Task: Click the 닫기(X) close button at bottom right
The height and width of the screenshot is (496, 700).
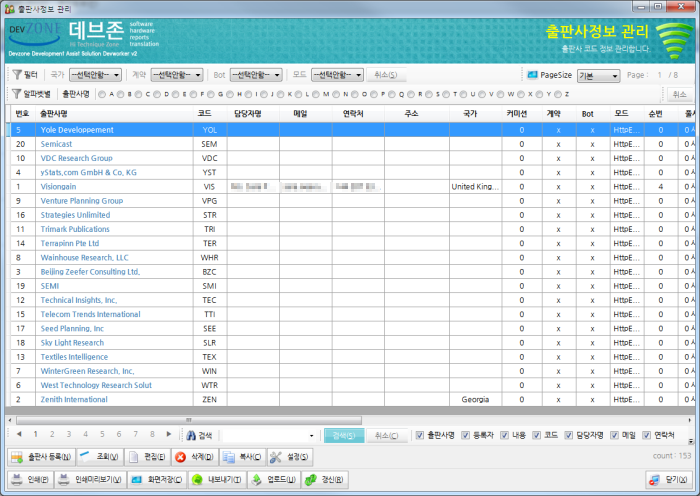Action: [x=669, y=479]
